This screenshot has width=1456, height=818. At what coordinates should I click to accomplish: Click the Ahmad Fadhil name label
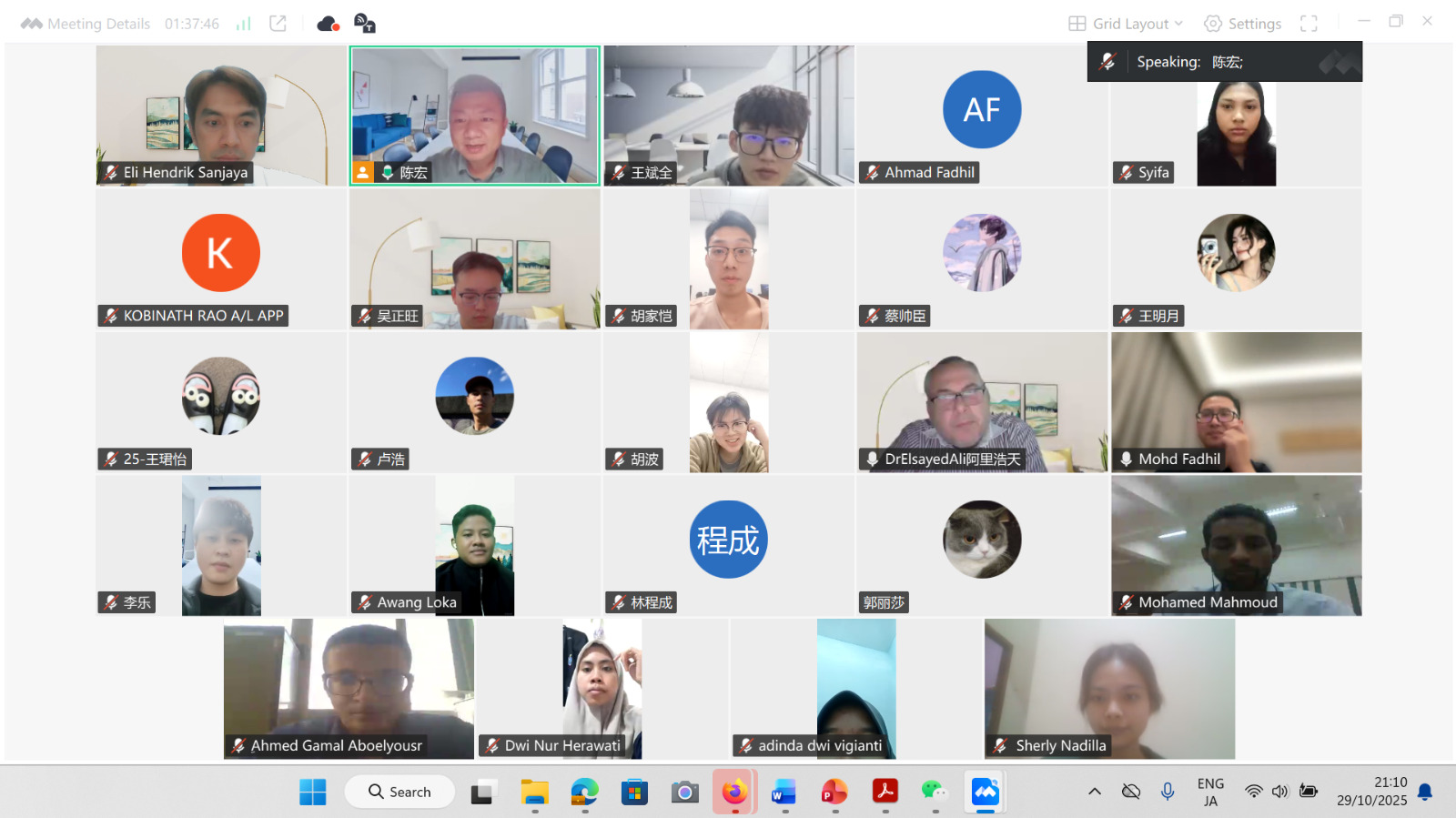928,173
